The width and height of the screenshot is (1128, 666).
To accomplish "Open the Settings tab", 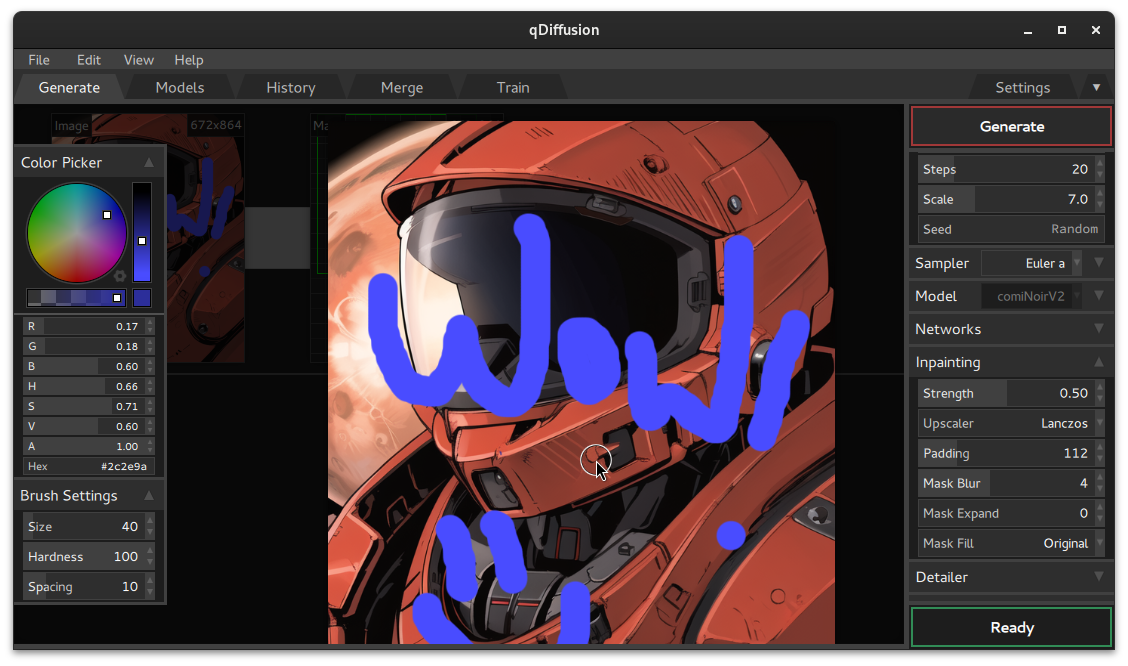I will tap(1022, 88).
